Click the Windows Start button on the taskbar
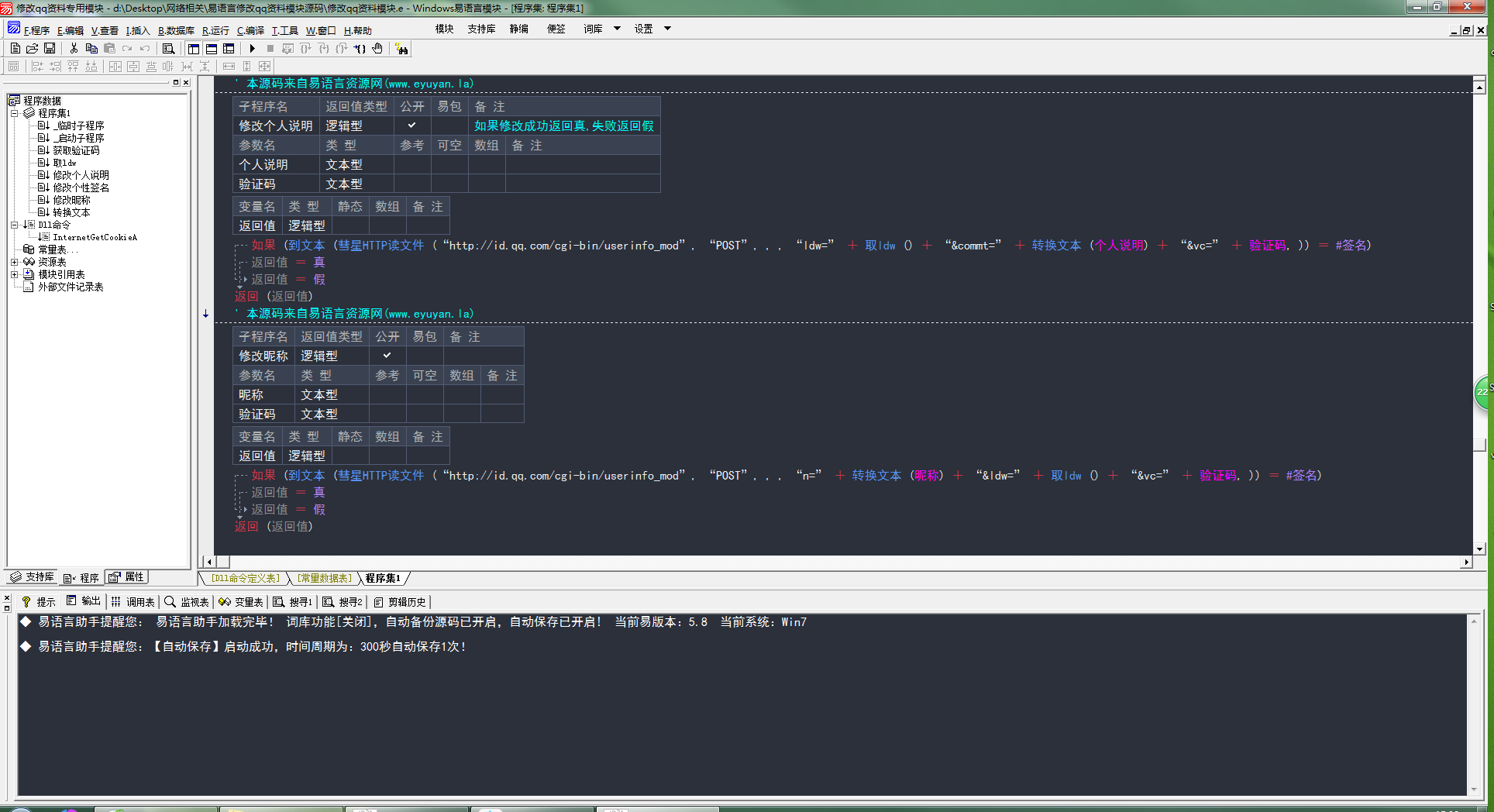1494x812 pixels. (21, 810)
